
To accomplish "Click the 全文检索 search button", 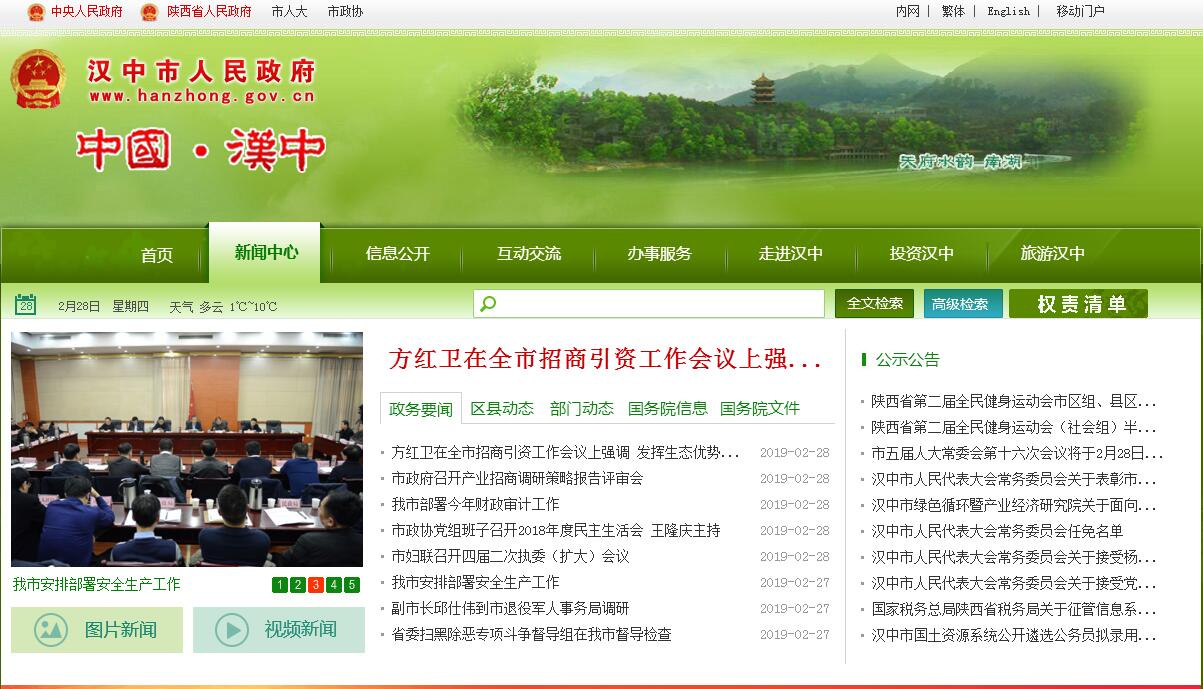I will pos(874,304).
